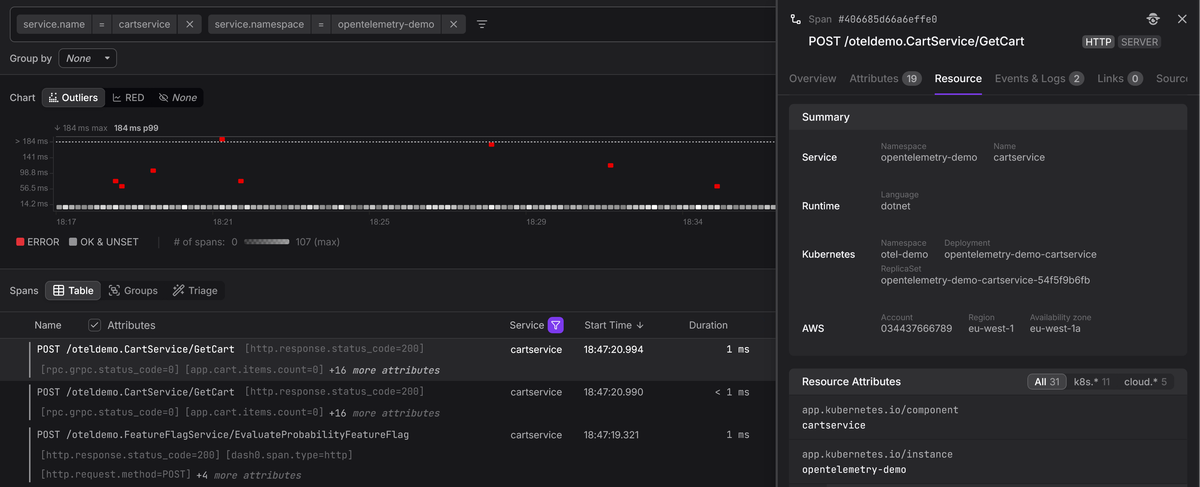Image resolution: width=1200 pixels, height=487 pixels.
Task: Expand +4 more attributes on EvaluateProbabilityFeatureFlag row
Action: tap(248, 475)
